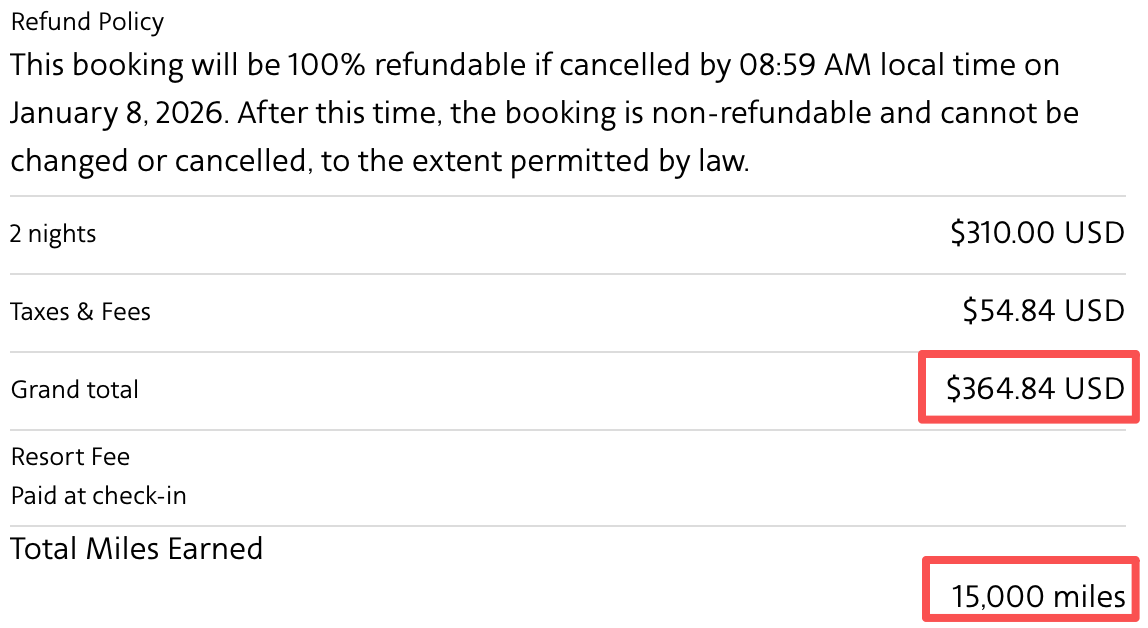Select the "Grand total" label
Screen dimensions: 1148x628
coord(75,390)
